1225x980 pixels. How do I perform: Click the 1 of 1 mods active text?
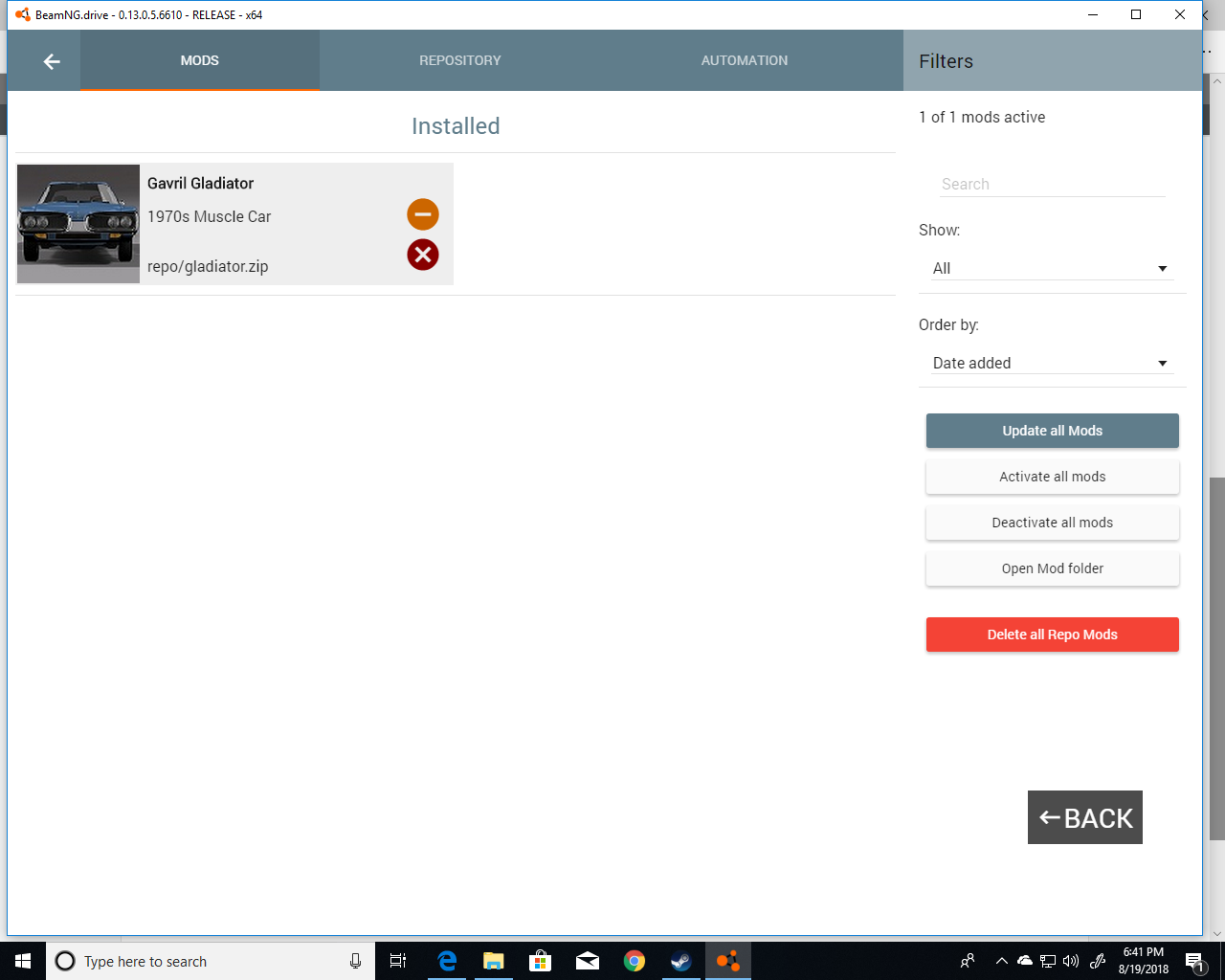coord(982,117)
